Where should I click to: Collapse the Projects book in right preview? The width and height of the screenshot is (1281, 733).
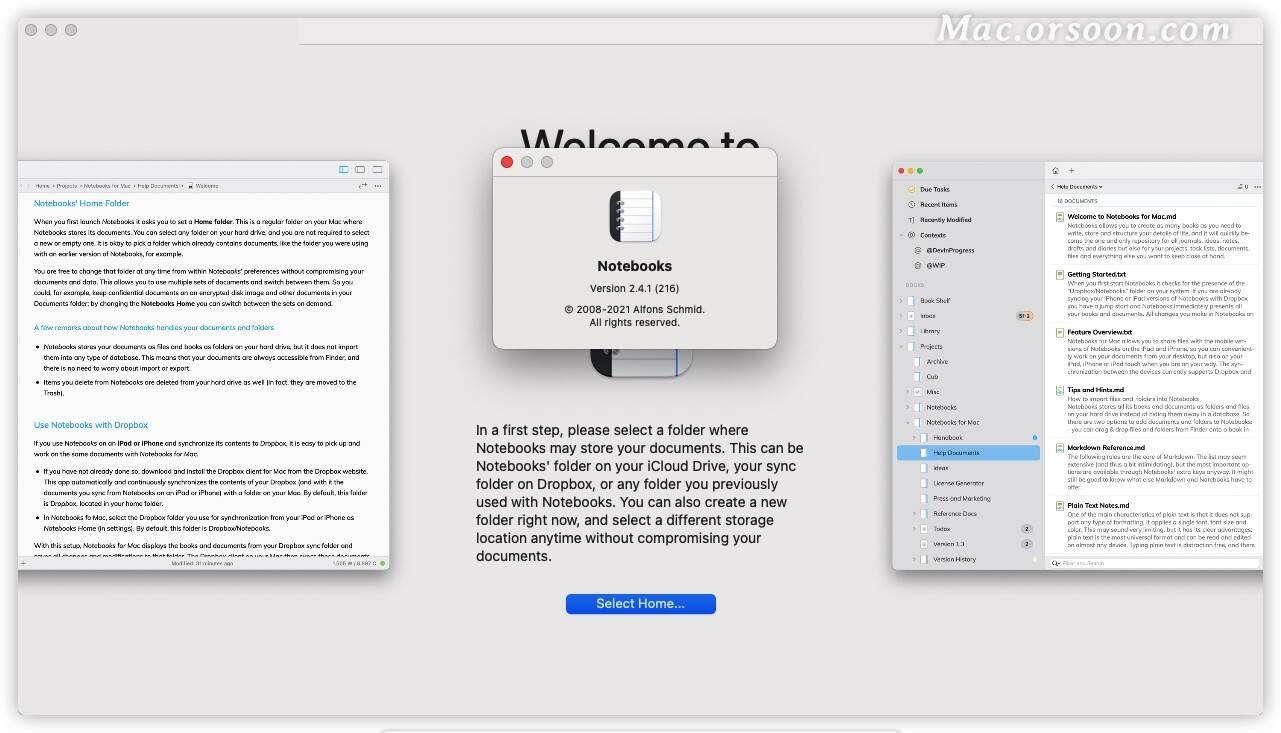pos(901,346)
